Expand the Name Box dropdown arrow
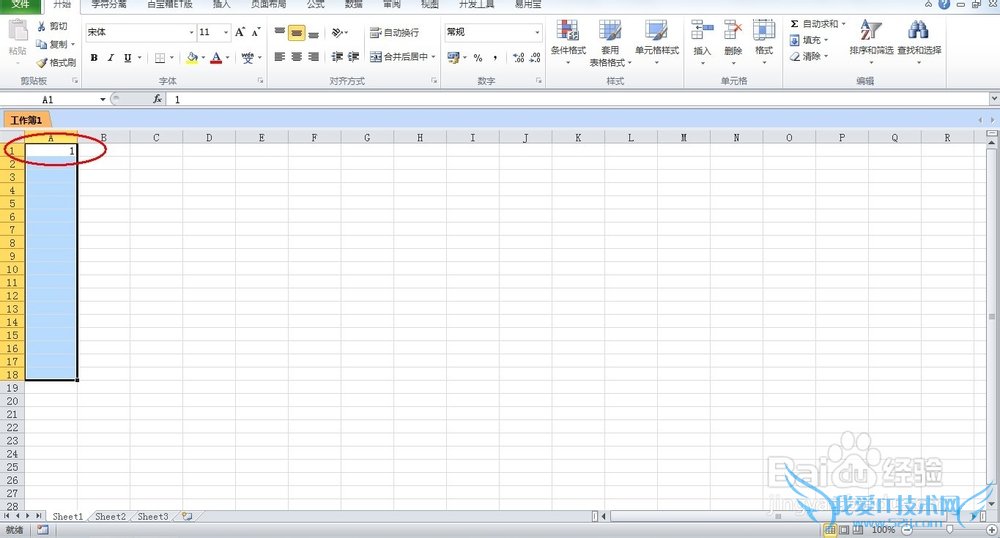This screenshot has width=1000, height=538. [102, 99]
